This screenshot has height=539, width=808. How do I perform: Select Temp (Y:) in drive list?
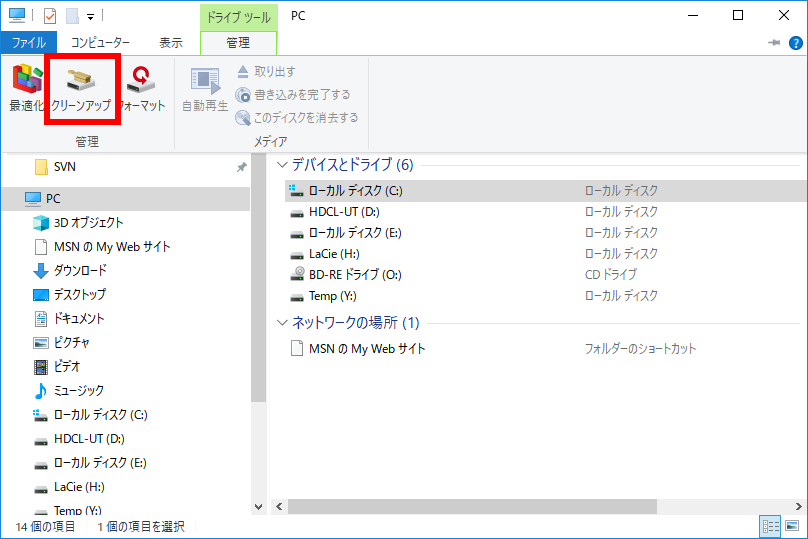pos(546,296)
